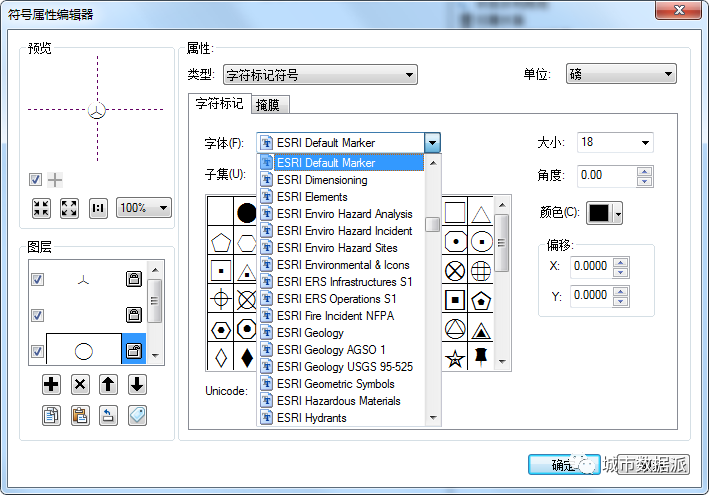Choose ESRI Geology AGSO 1 font
Viewport: 709px width, 495px height.
tap(342, 350)
